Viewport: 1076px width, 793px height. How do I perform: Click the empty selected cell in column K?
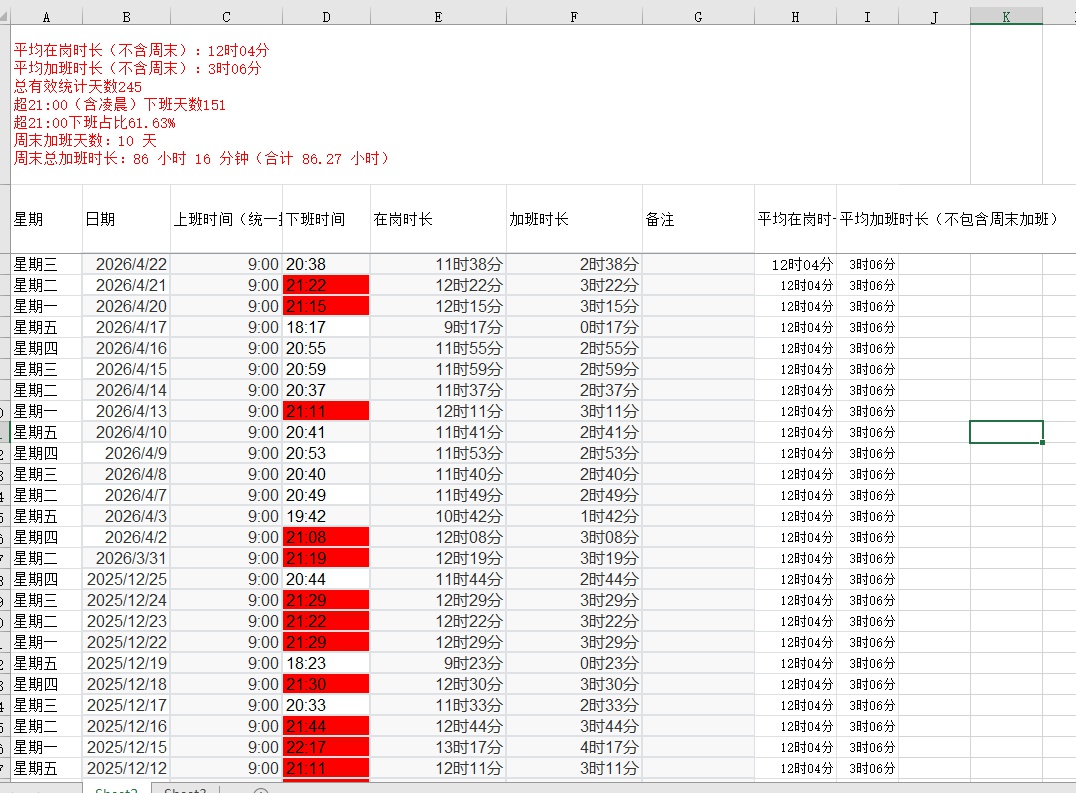pos(1006,432)
